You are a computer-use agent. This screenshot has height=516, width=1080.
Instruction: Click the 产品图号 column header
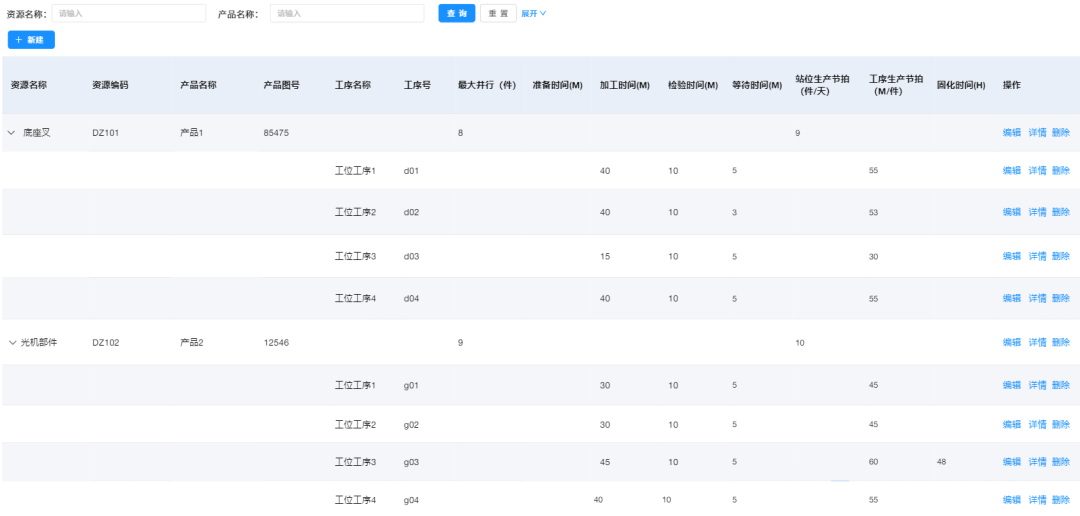click(x=282, y=85)
